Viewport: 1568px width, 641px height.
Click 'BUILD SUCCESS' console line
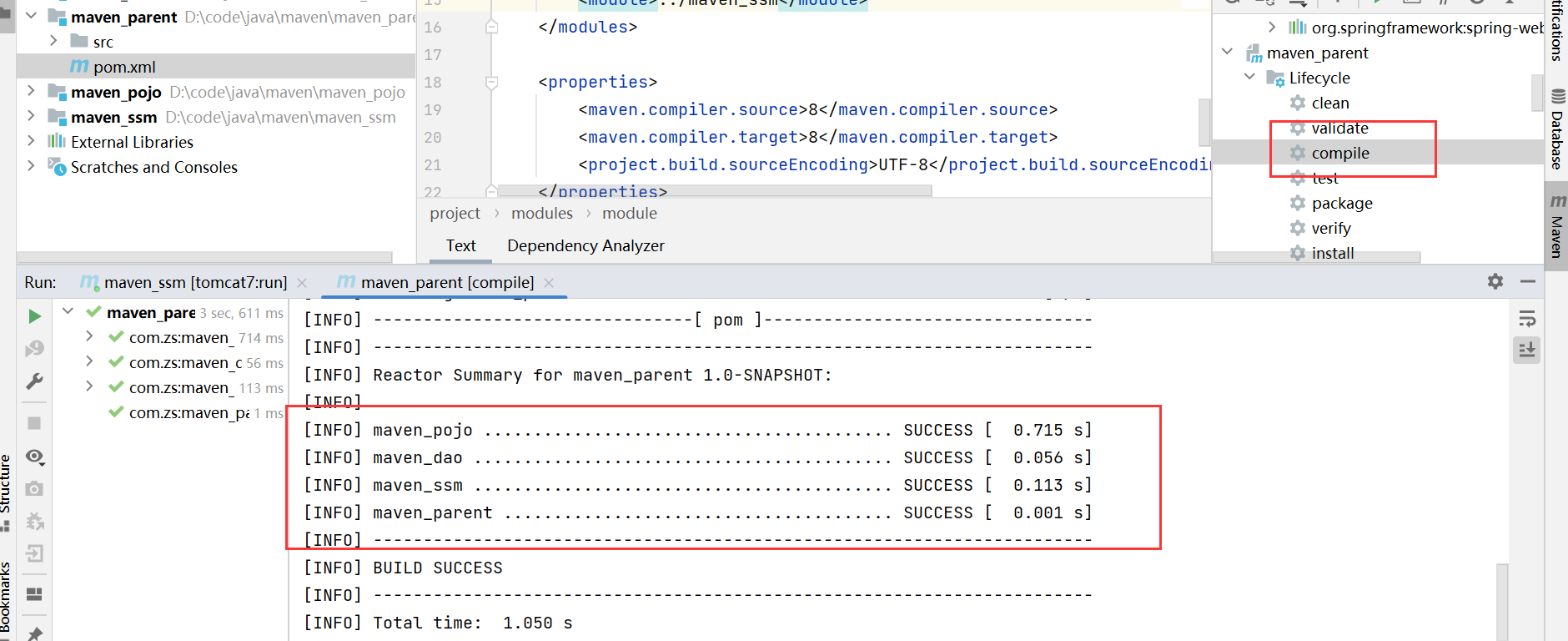pyautogui.click(x=438, y=568)
